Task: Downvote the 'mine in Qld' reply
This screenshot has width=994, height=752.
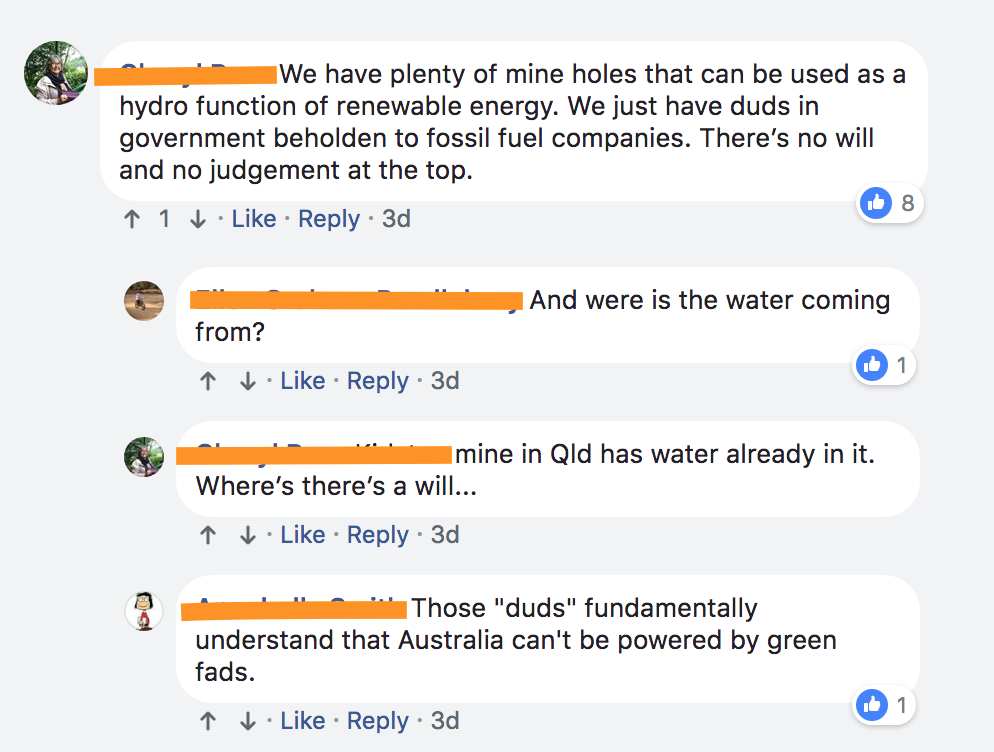Action: pyautogui.click(x=247, y=535)
